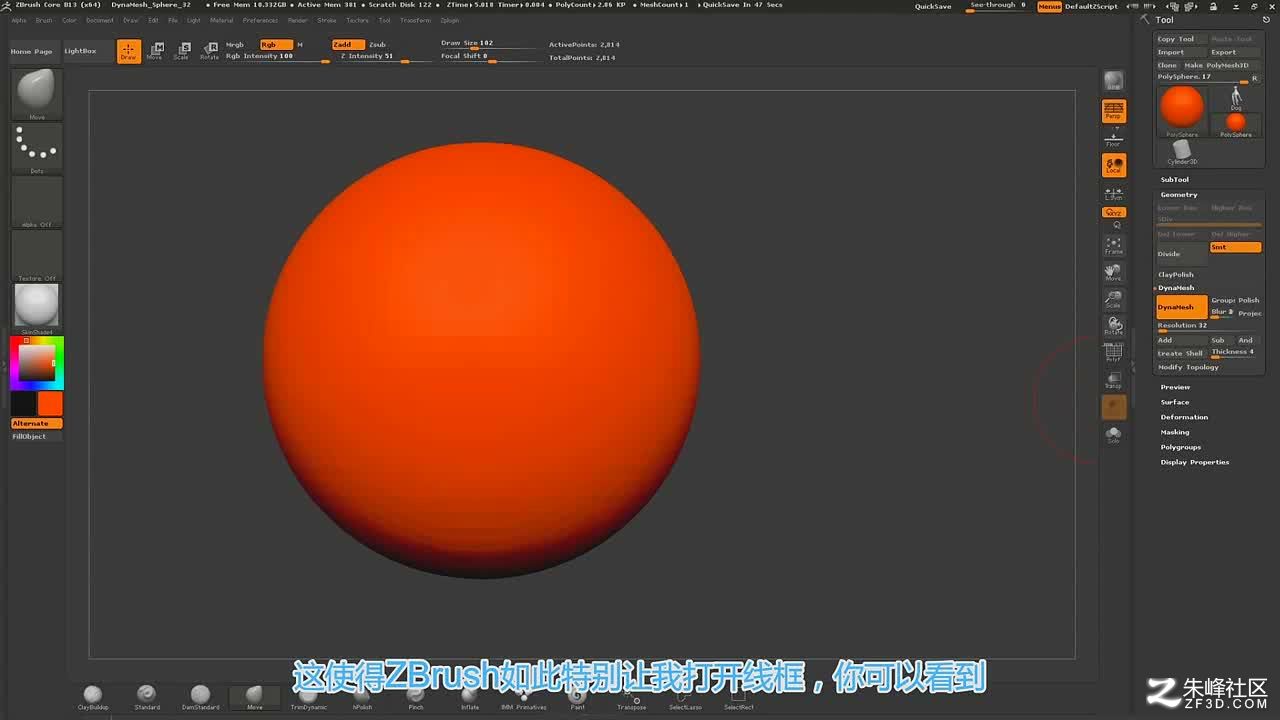This screenshot has height=720, width=1280.
Task: Select the ClayBuildup brush
Action: click(93, 697)
